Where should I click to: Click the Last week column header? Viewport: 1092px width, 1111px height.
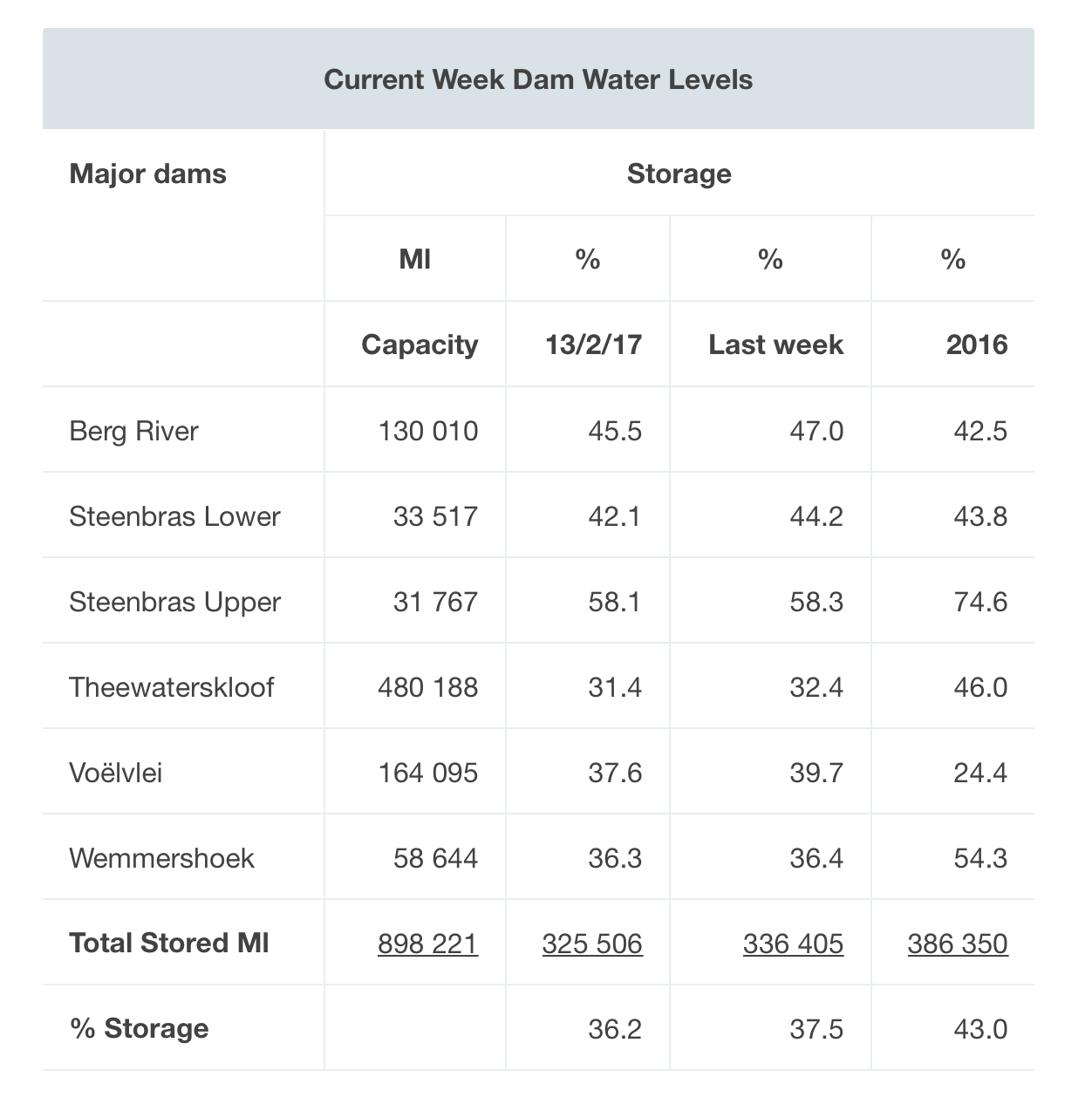tap(775, 344)
